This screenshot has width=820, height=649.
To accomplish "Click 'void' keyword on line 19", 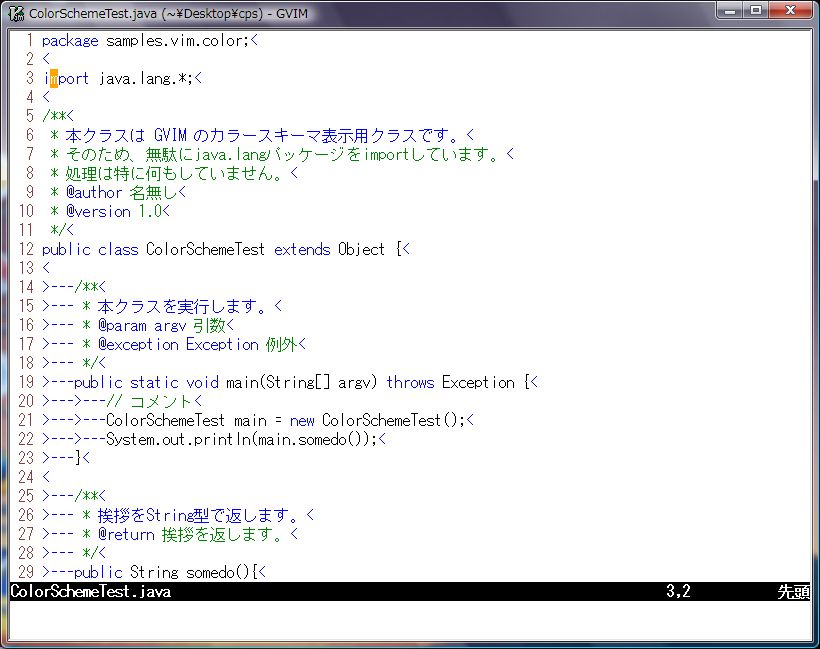I will [202, 382].
